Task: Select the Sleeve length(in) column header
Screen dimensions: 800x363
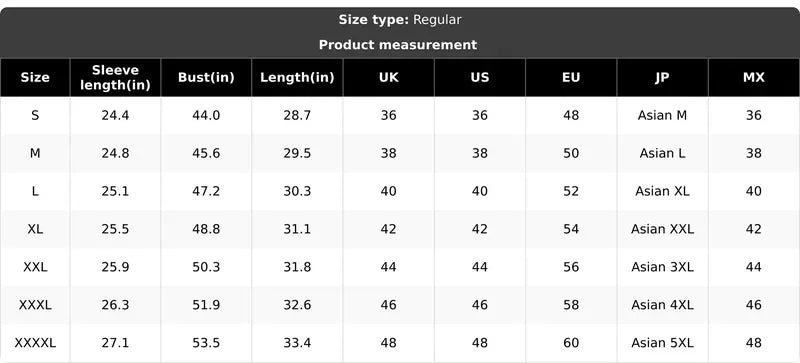Action: tap(115, 78)
